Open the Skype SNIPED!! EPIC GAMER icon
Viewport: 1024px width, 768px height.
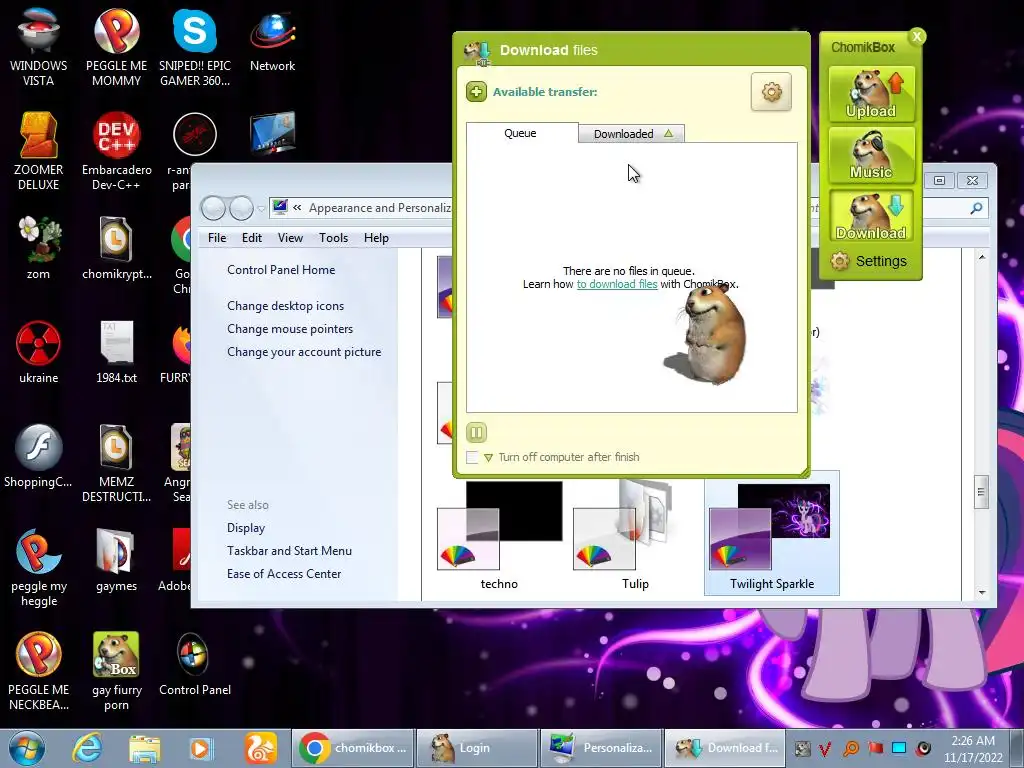point(195,46)
